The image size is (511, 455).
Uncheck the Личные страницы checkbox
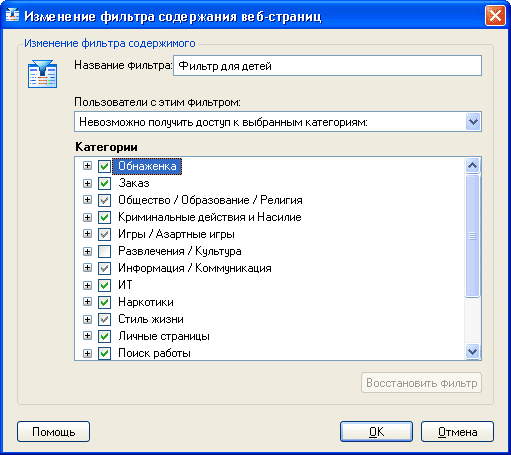pos(104,336)
